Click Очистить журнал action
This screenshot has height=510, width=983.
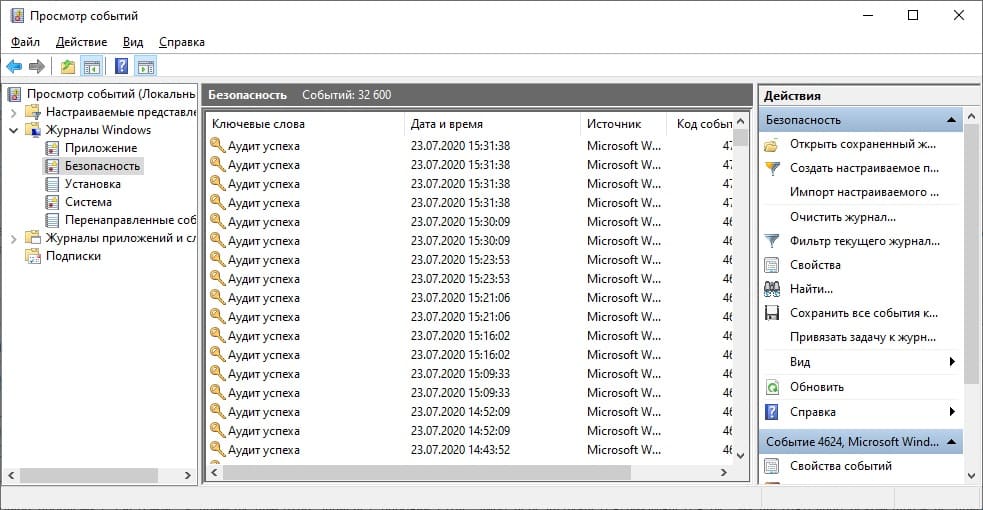pos(843,217)
